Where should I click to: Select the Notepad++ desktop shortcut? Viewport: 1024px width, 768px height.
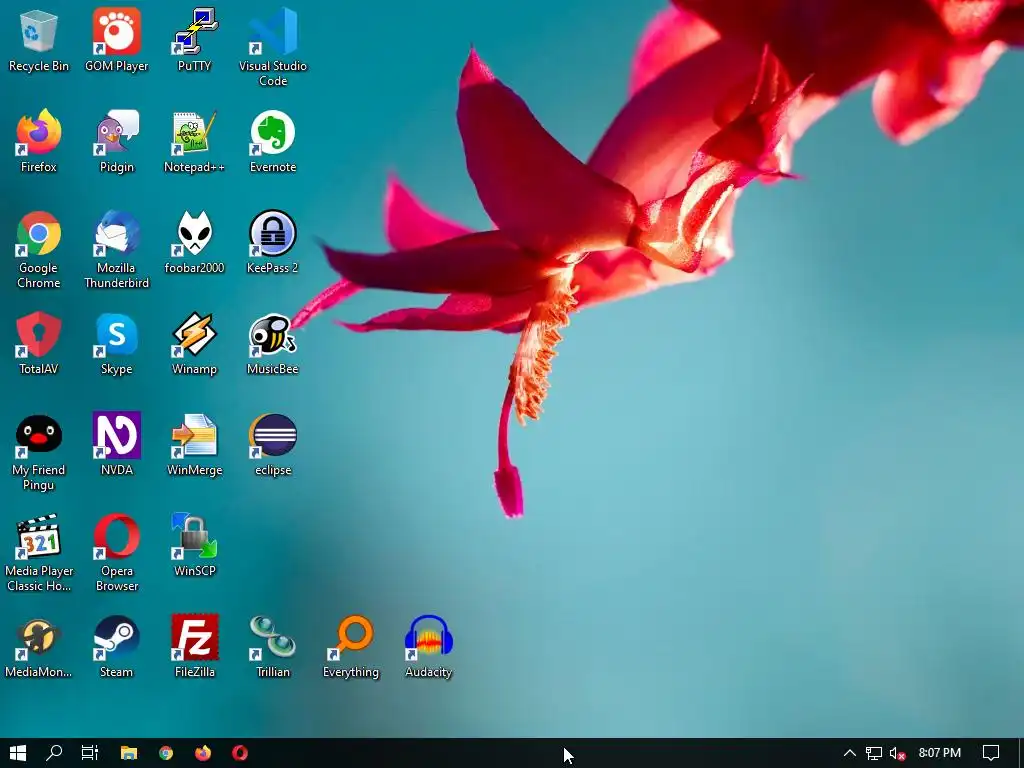coord(195,141)
